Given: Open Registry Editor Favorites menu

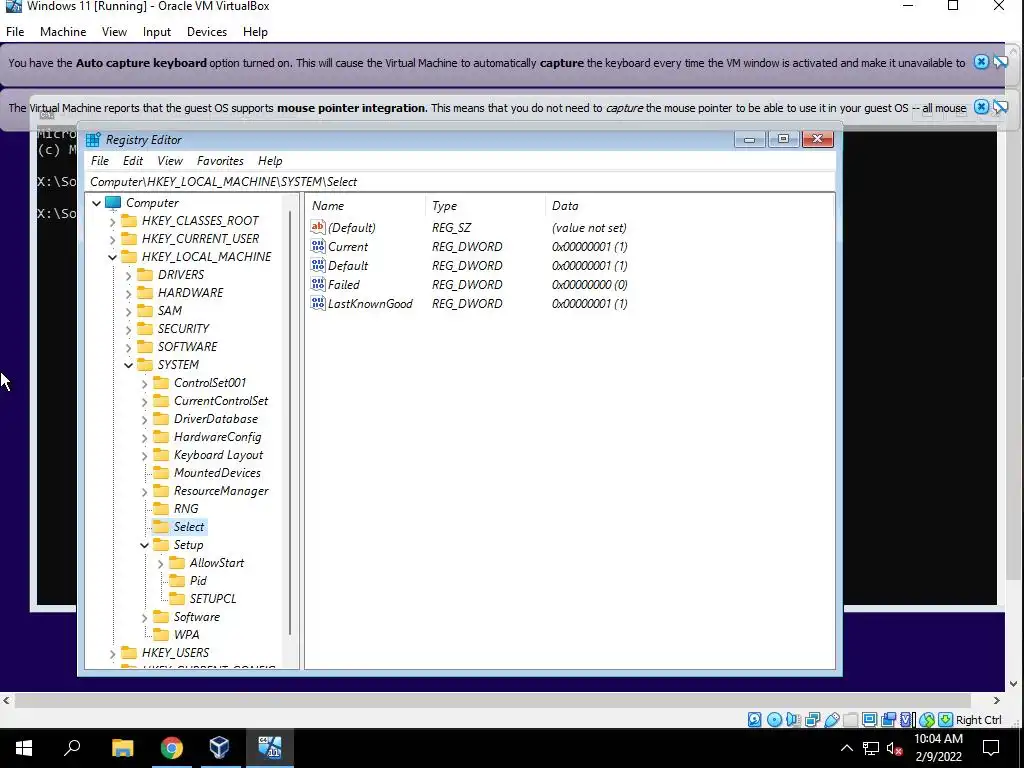Looking at the screenshot, I should click(x=220, y=161).
